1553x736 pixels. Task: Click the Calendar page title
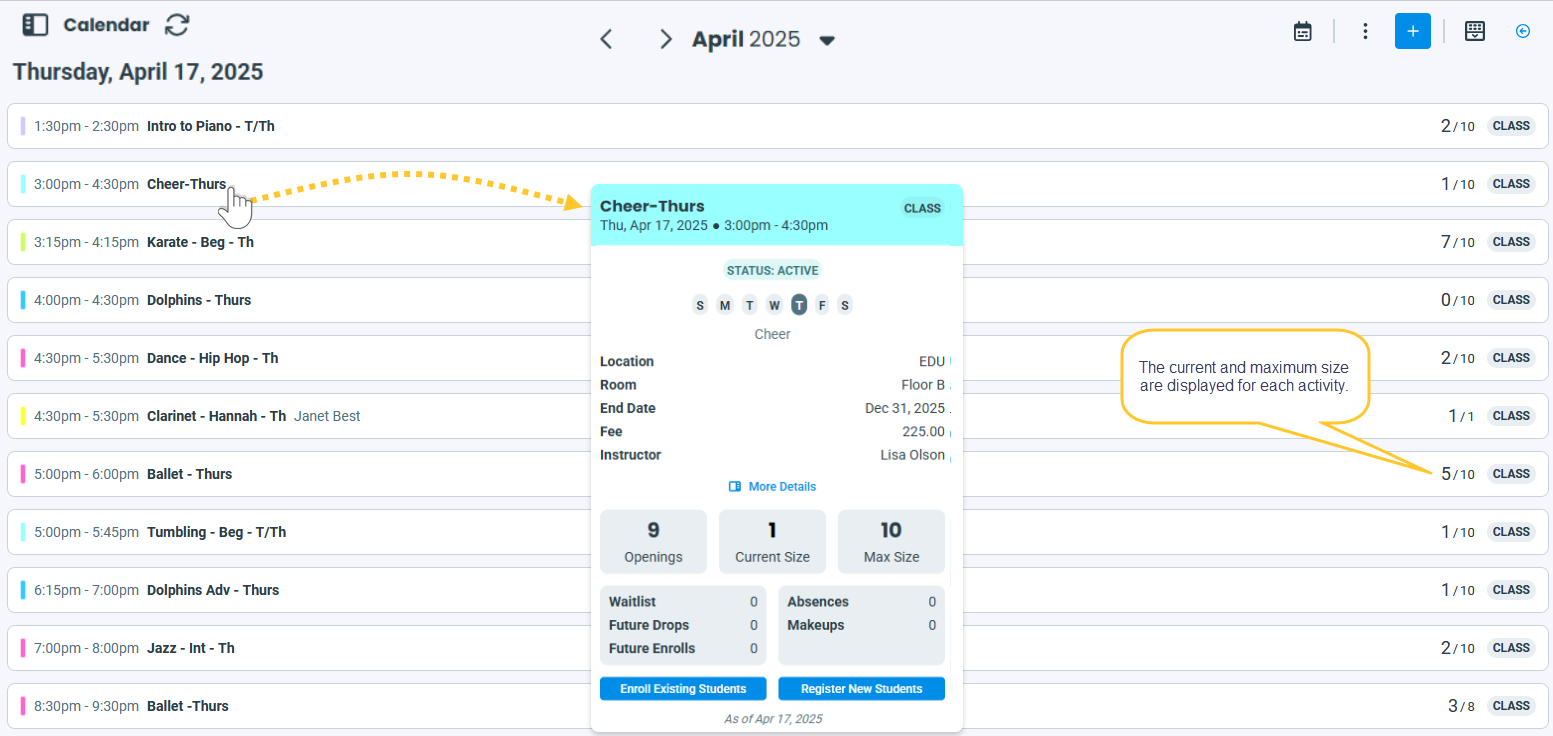tap(106, 25)
